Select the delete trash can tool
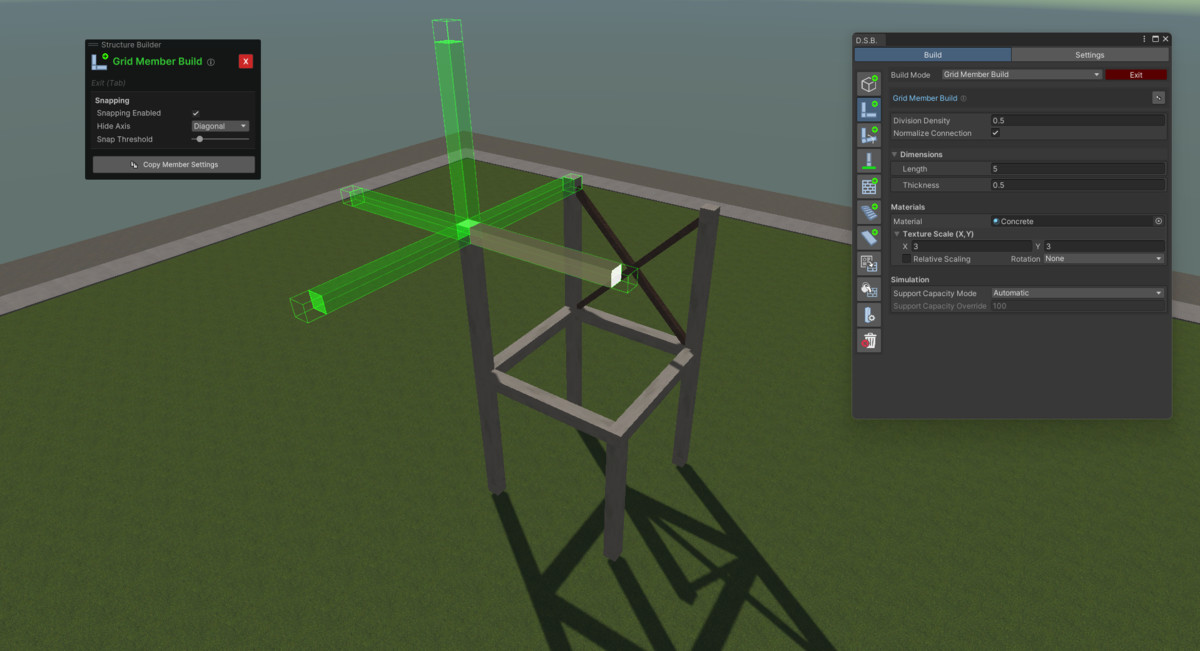1200x651 pixels. (x=869, y=341)
